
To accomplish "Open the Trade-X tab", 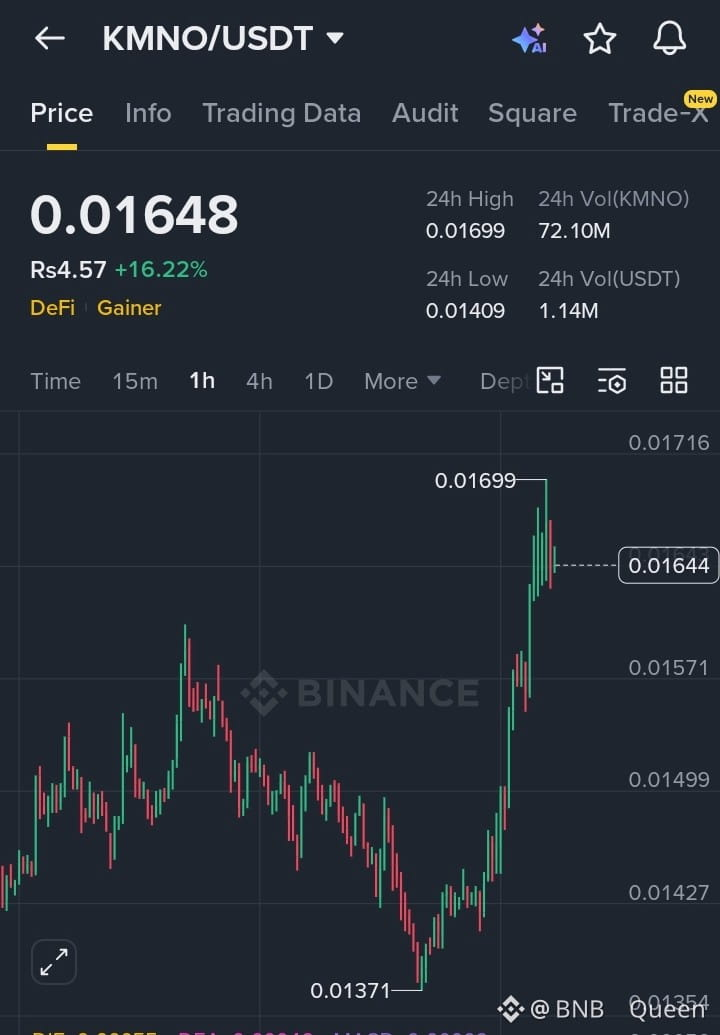I will pyautogui.click(x=658, y=113).
